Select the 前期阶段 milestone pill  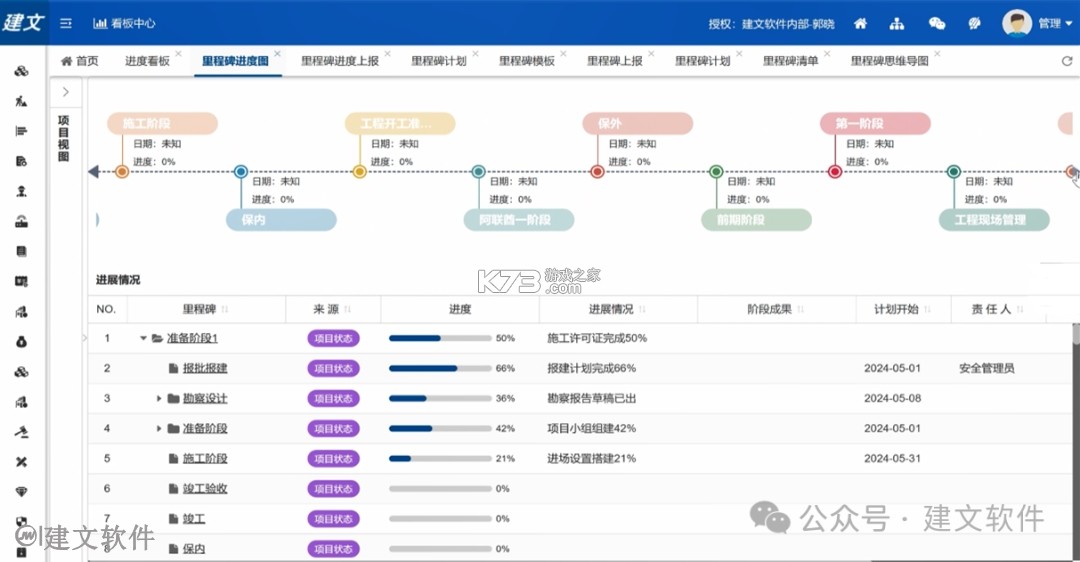(x=756, y=220)
